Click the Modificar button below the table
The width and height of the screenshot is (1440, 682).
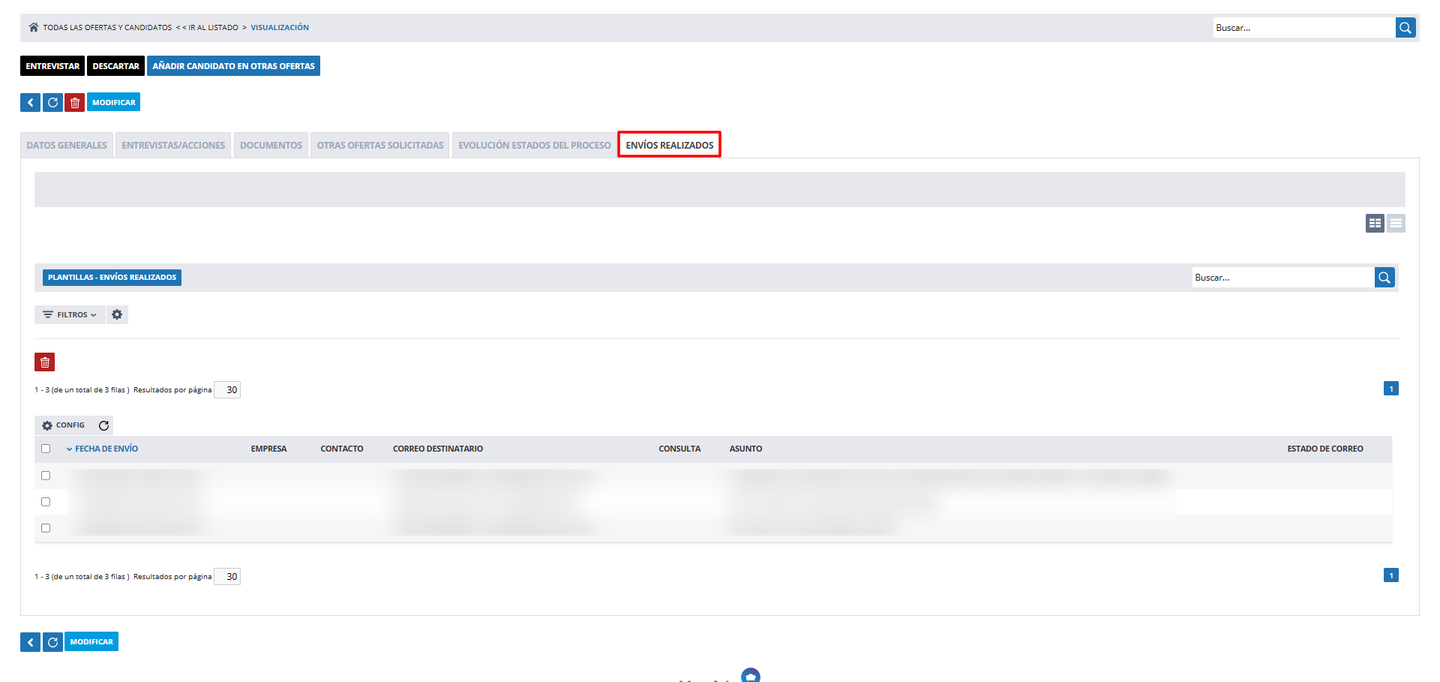pyautogui.click(x=92, y=642)
